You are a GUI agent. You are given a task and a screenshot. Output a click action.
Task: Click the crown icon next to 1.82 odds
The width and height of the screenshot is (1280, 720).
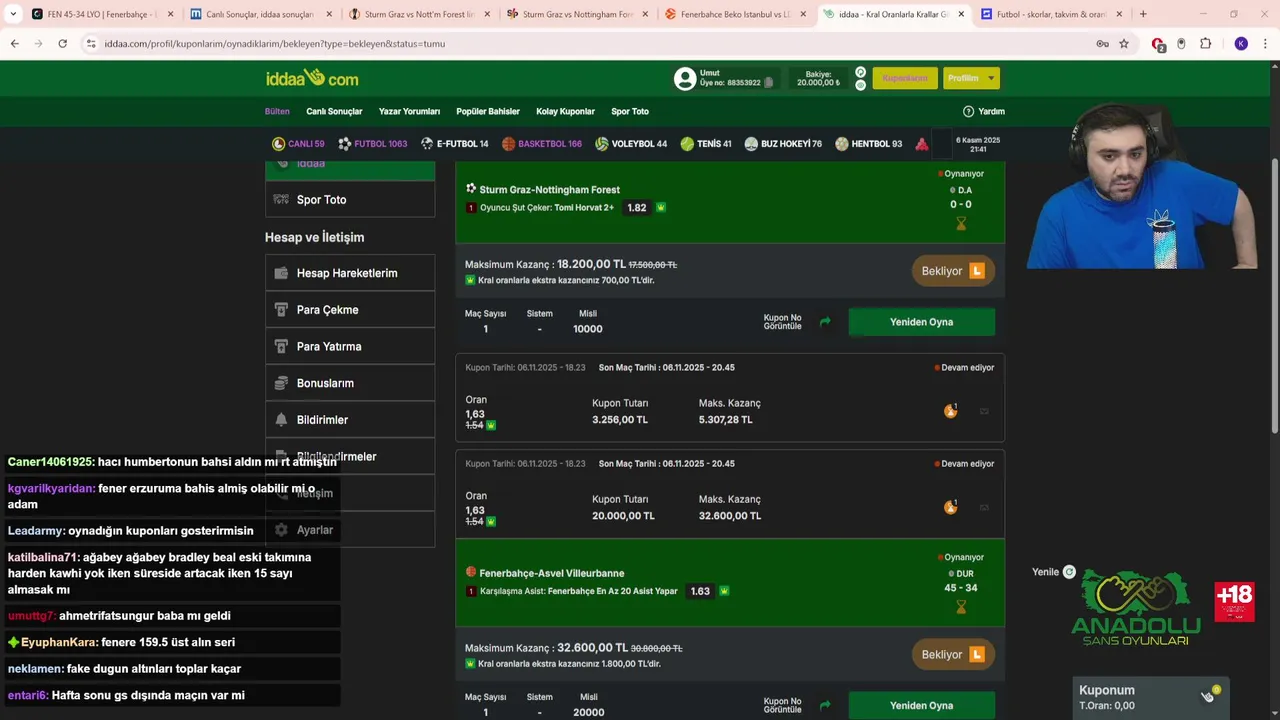[661, 208]
